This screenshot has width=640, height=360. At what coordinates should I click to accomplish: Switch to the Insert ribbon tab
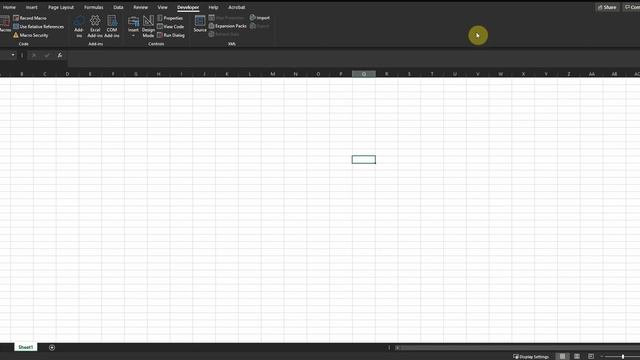click(x=31, y=7)
